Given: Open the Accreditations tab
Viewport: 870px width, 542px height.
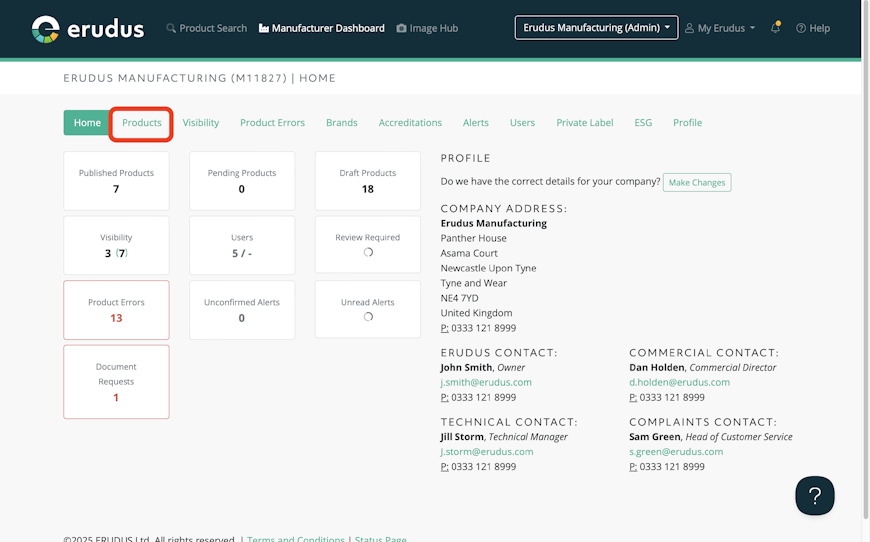Looking at the screenshot, I should click(410, 123).
